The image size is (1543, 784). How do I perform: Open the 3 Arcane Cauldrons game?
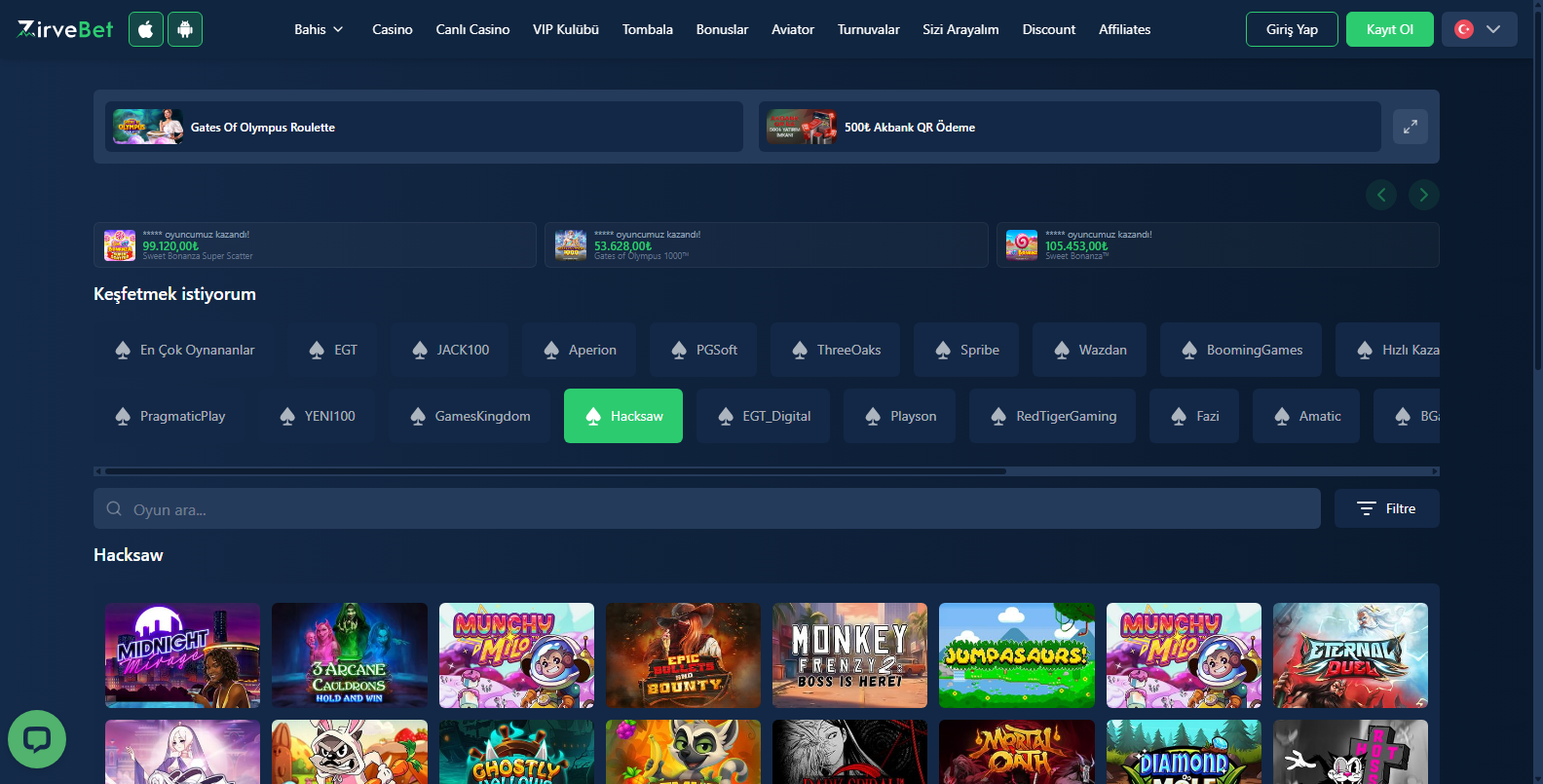(x=350, y=655)
